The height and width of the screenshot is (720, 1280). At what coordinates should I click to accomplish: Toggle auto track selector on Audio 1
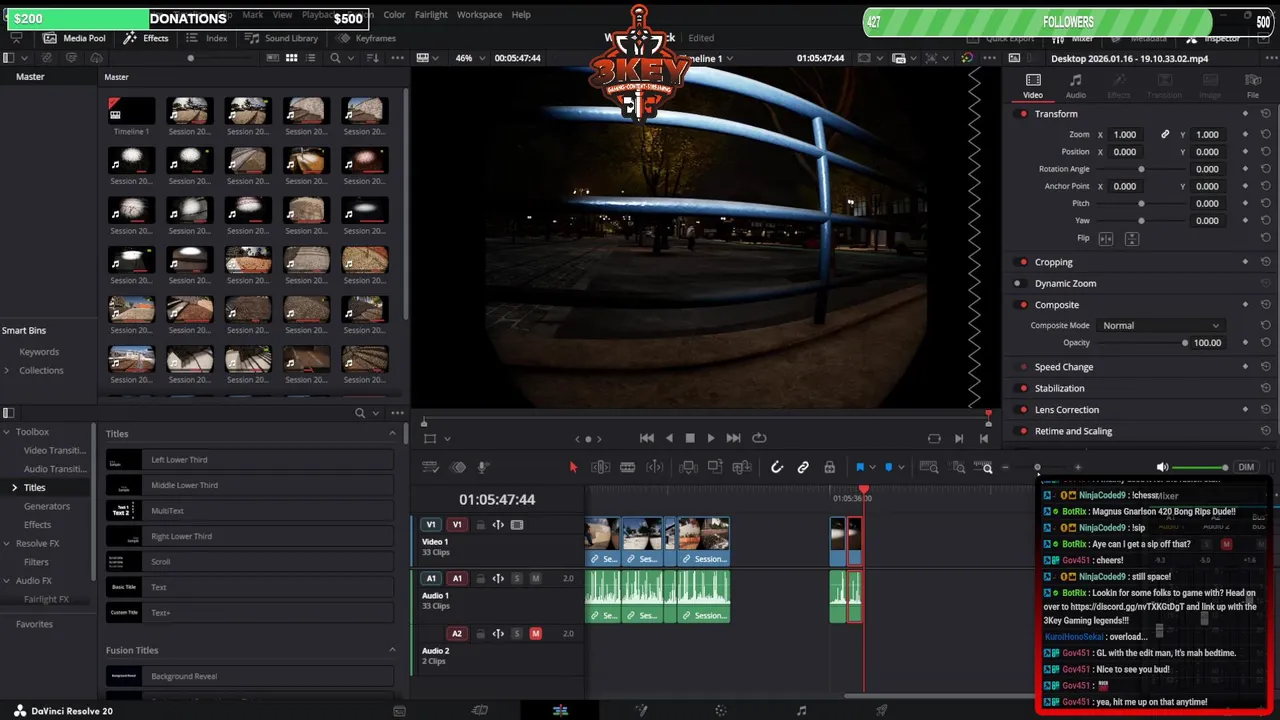pyautogui.click(x=498, y=578)
